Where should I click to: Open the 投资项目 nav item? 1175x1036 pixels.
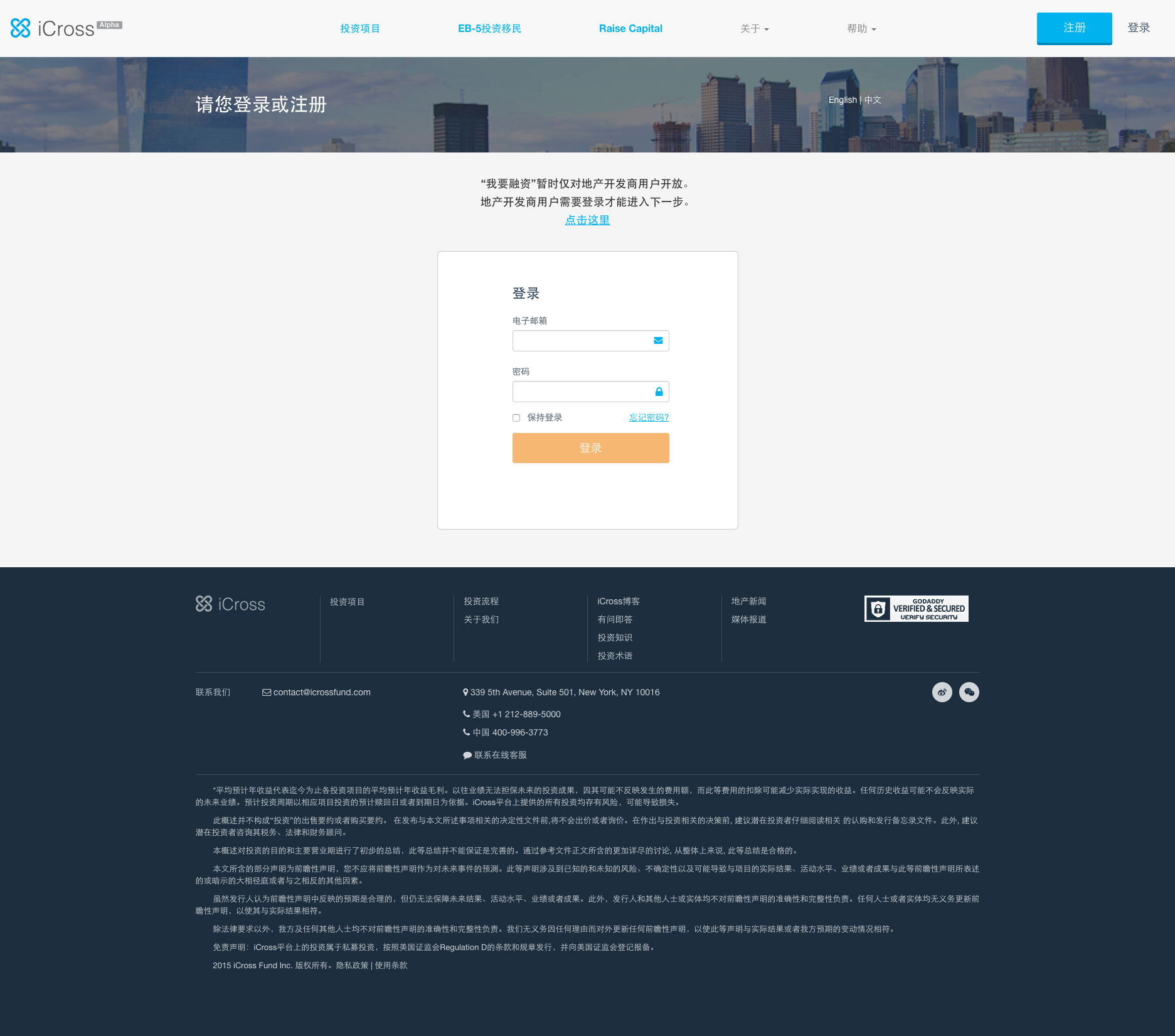359,29
